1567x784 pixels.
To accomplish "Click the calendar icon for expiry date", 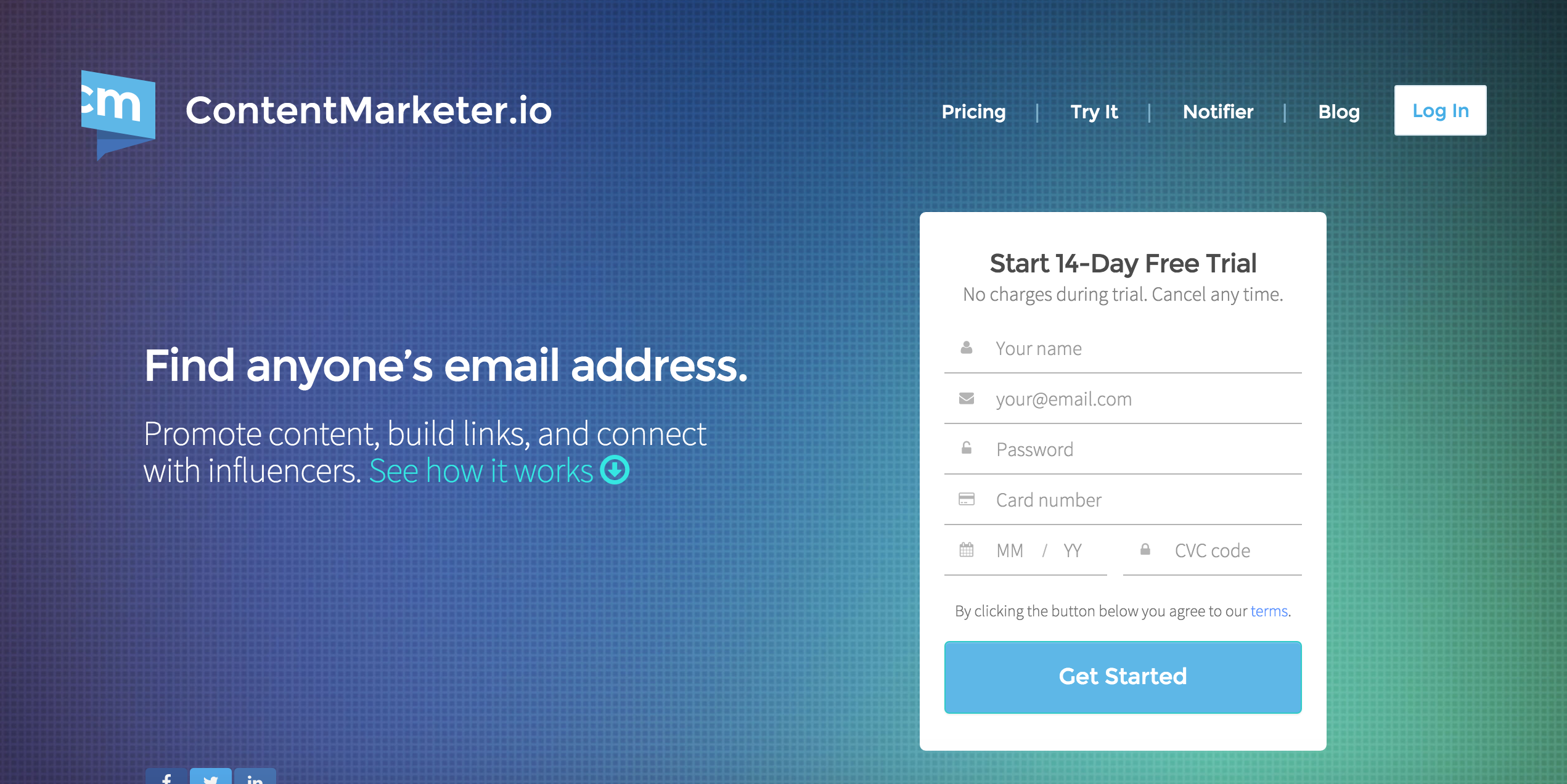I will pos(967,550).
